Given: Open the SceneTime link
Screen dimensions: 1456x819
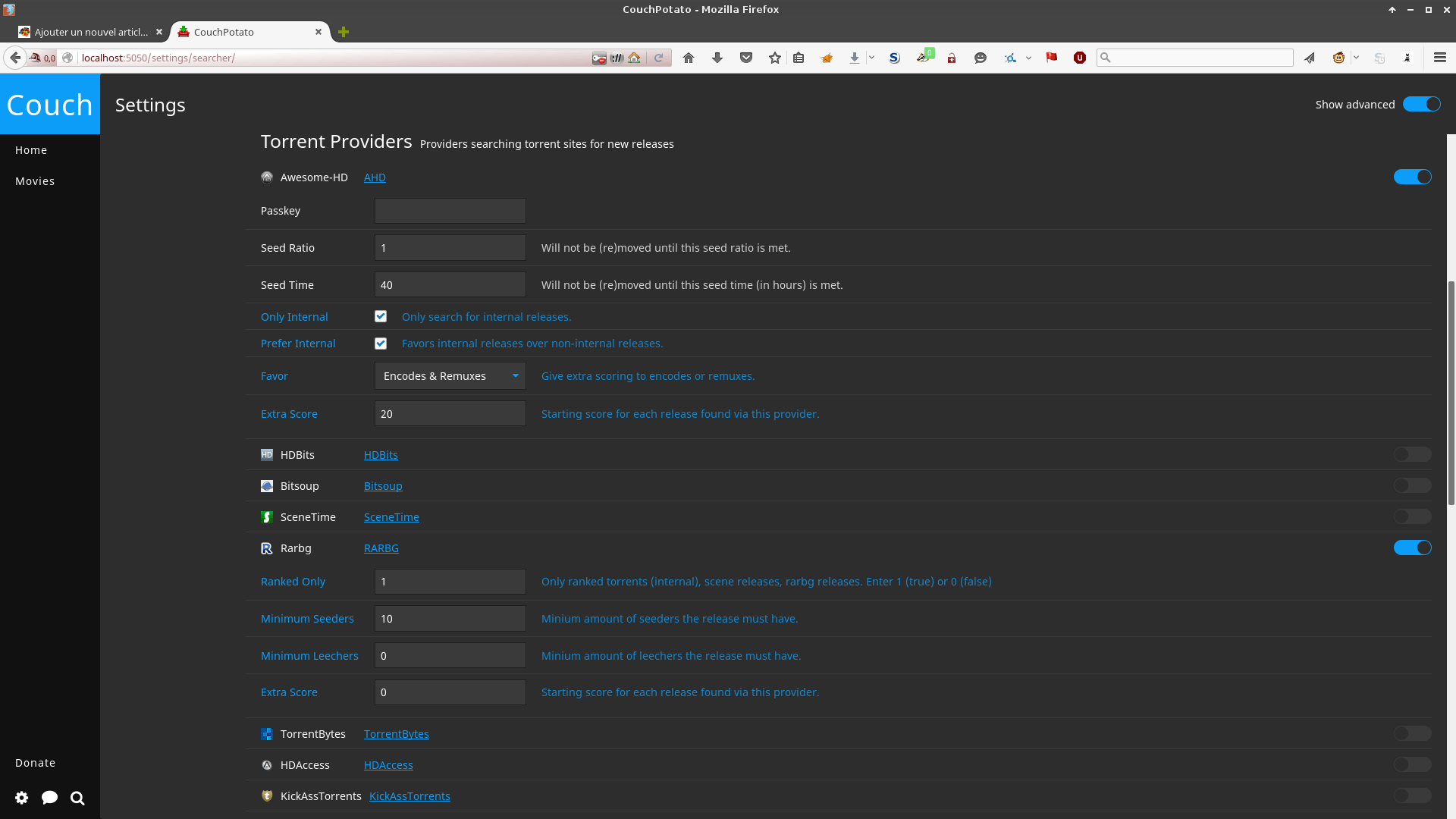Looking at the screenshot, I should pos(391,517).
